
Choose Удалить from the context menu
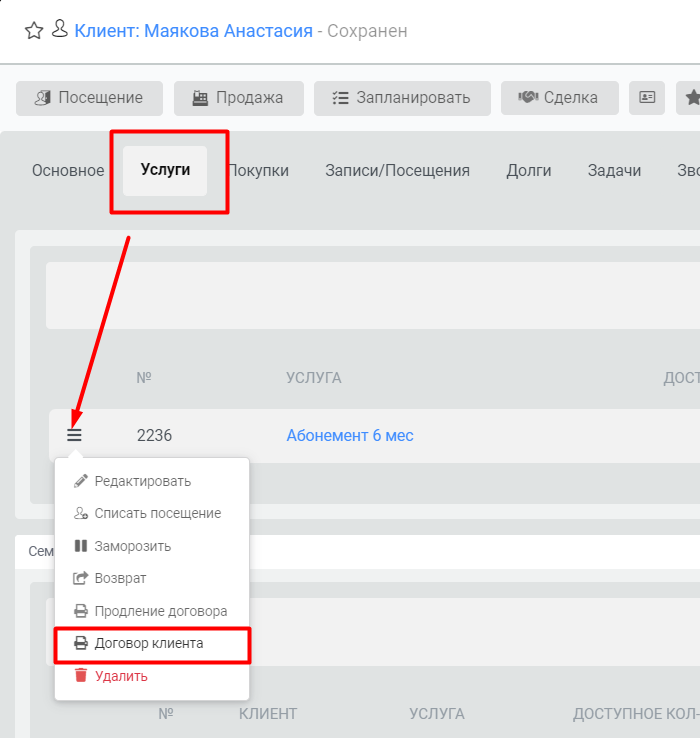(152, 676)
